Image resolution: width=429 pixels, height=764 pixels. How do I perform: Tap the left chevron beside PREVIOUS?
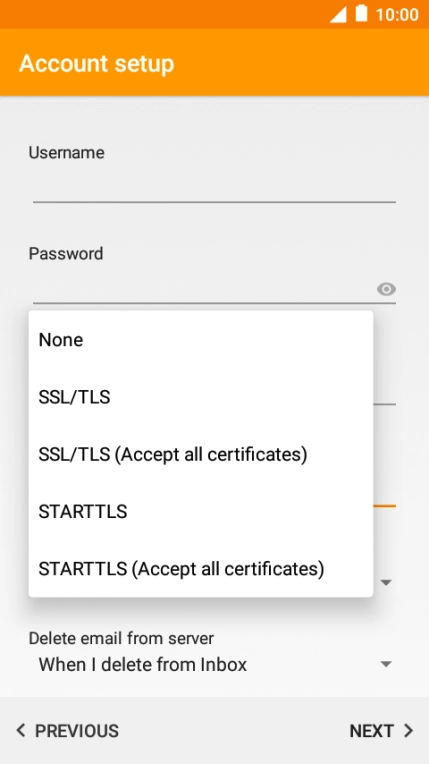[20, 730]
